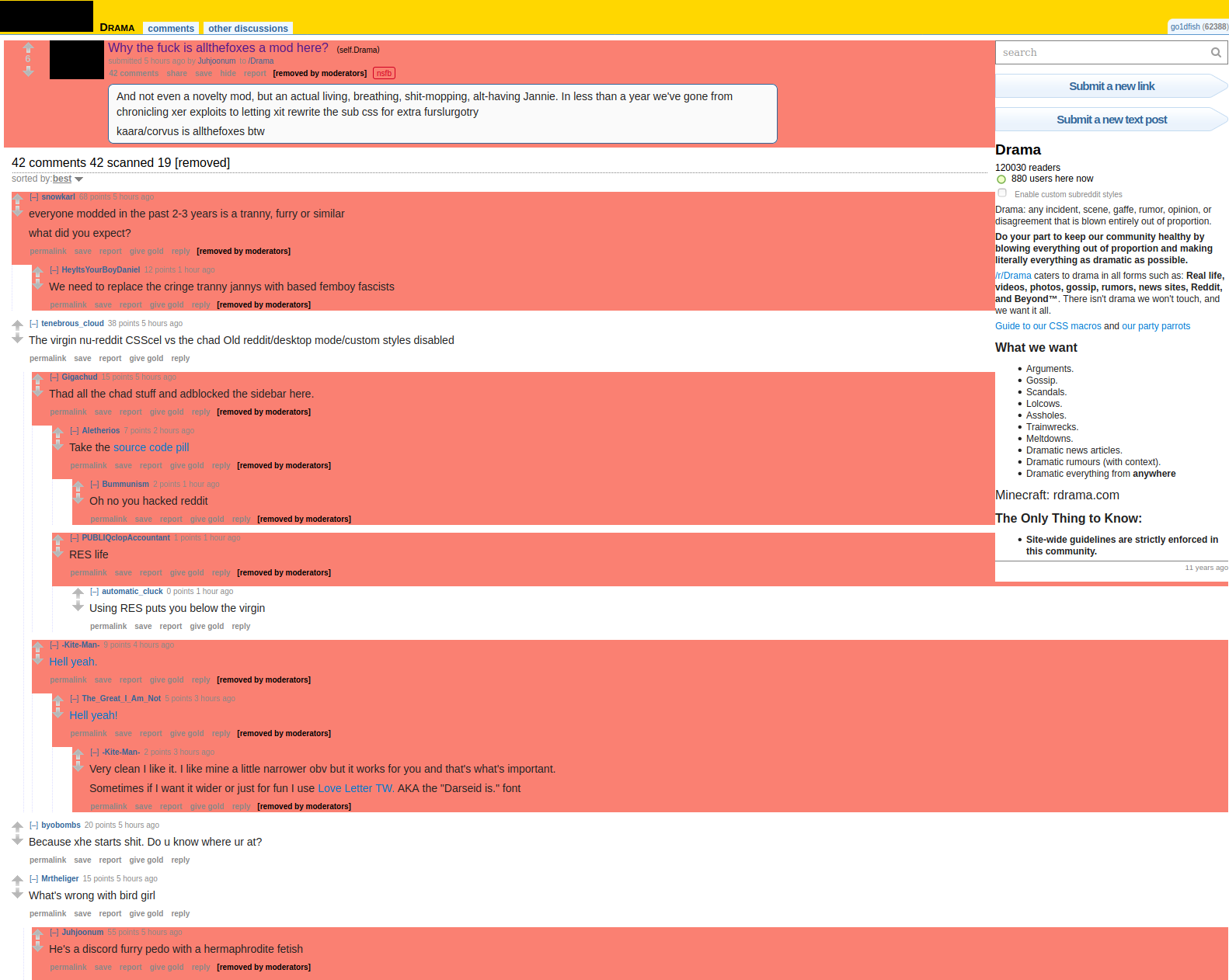This screenshot has width=1229, height=980.
Task: Open snowkarl's user profile
Action: 58,197
